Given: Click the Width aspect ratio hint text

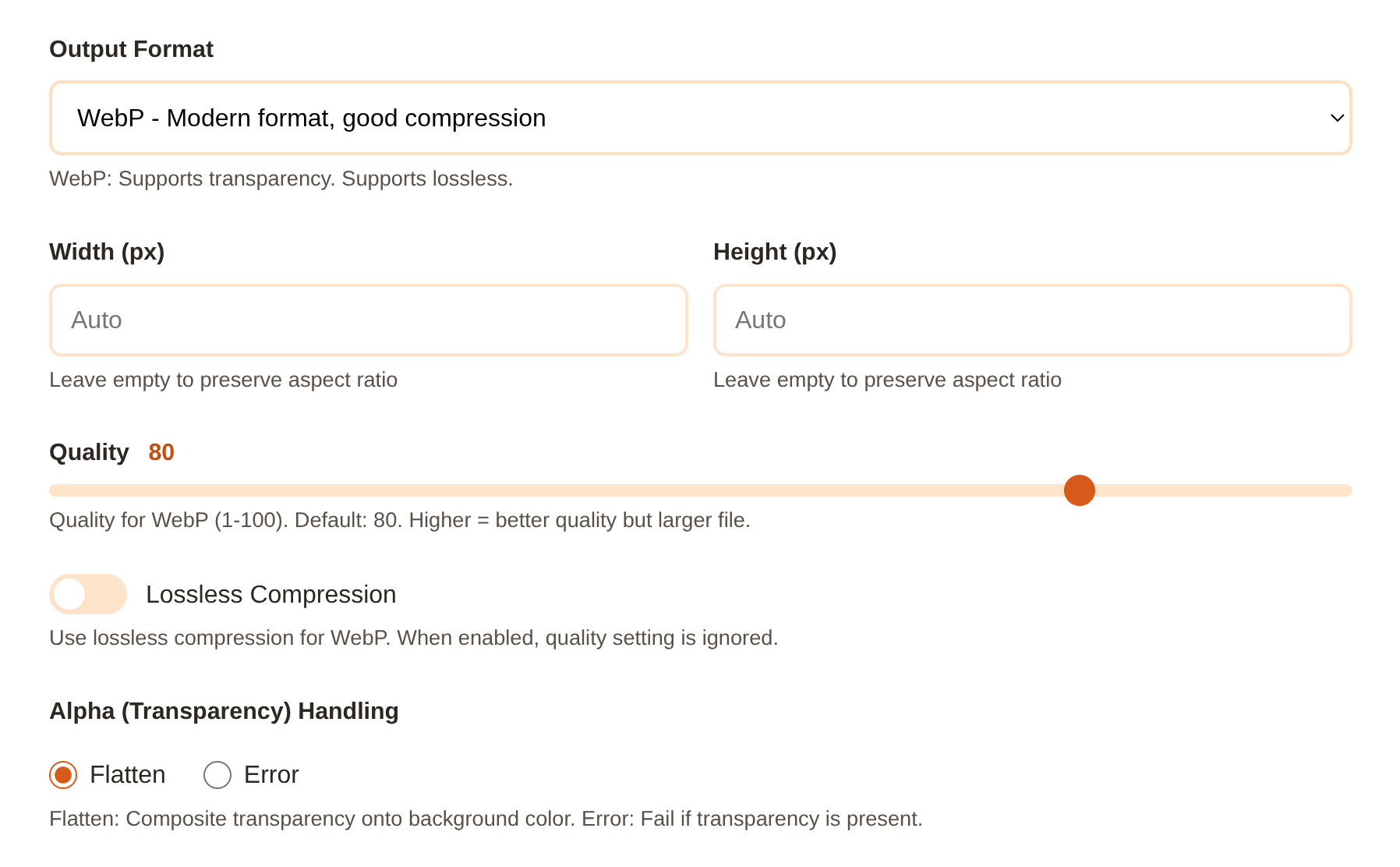Looking at the screenshot, I should point(223,380).
